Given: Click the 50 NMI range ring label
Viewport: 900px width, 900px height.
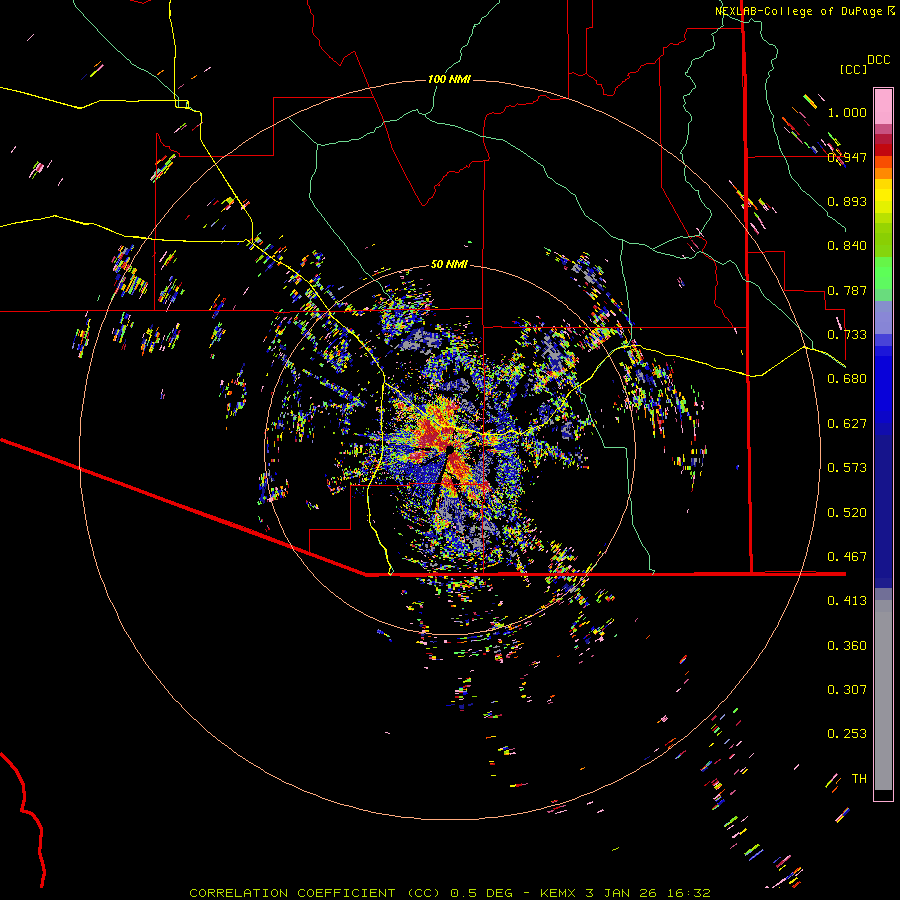Looking at the screenshot, I should [x=449, y=264].
